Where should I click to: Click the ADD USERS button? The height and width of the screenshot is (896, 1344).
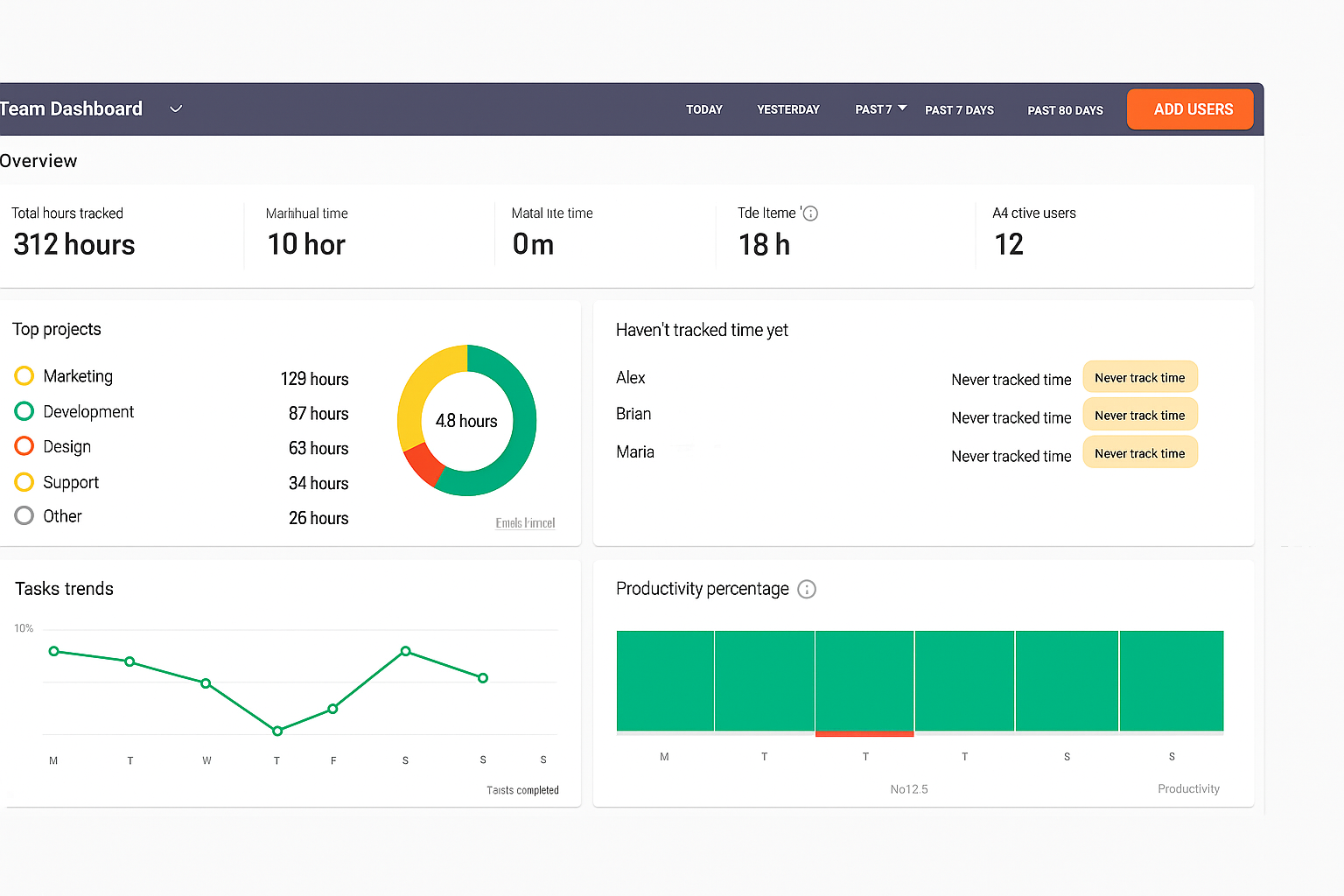point(1192,109)
